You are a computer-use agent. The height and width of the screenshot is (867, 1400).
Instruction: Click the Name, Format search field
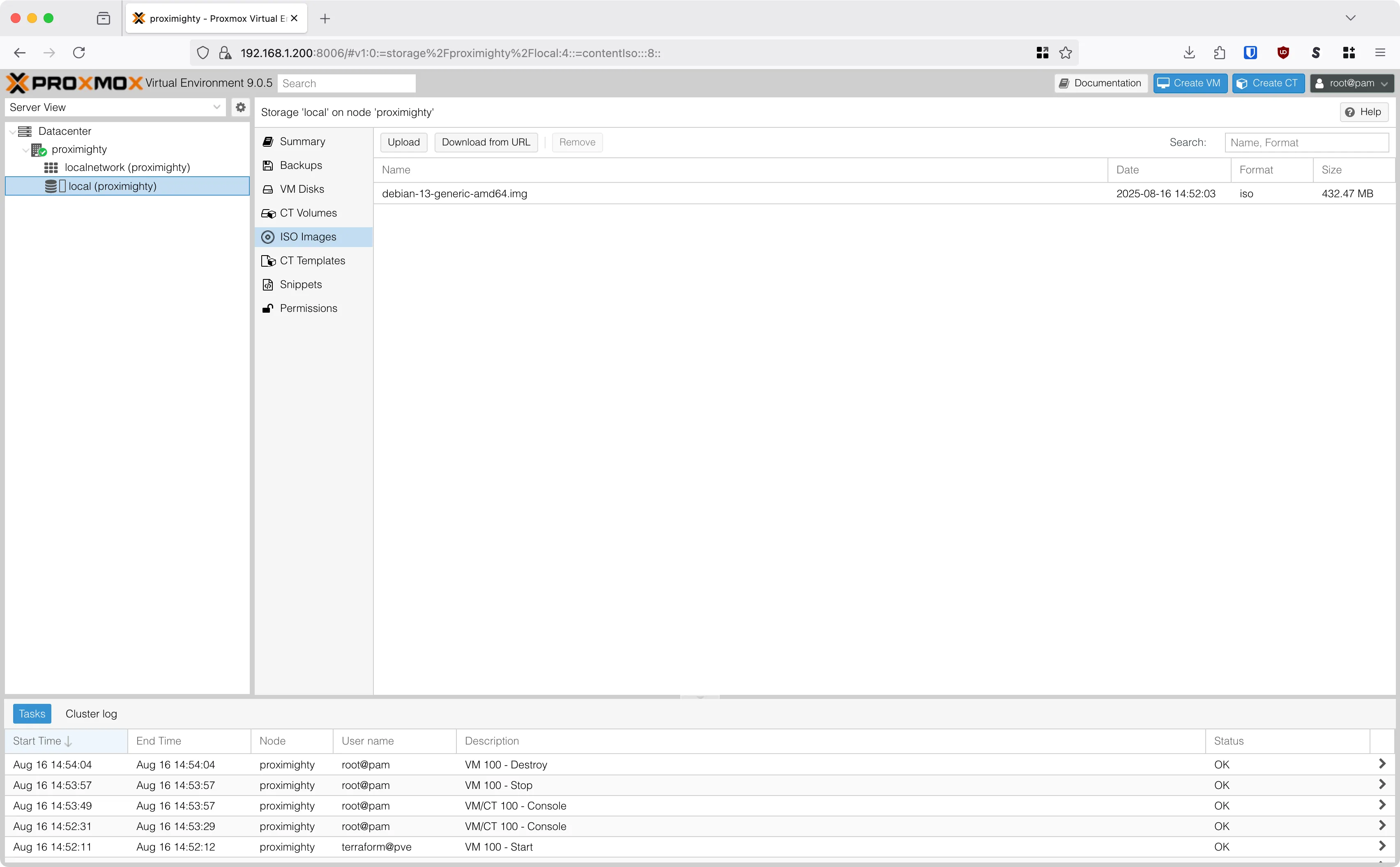tap(1307, 142)
